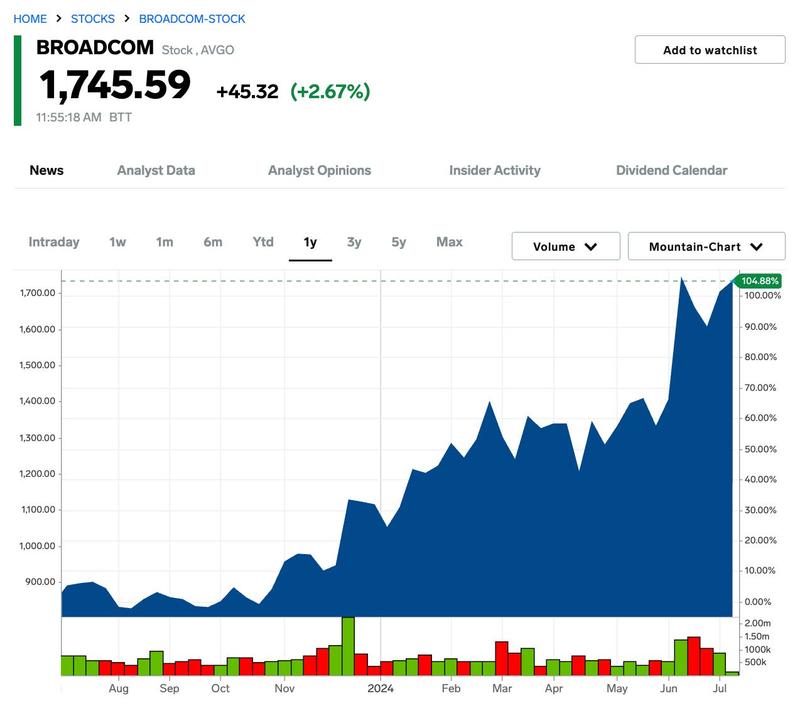Click the 1,745.59 stock price
The image size is (800, 705).
[115, 85]
